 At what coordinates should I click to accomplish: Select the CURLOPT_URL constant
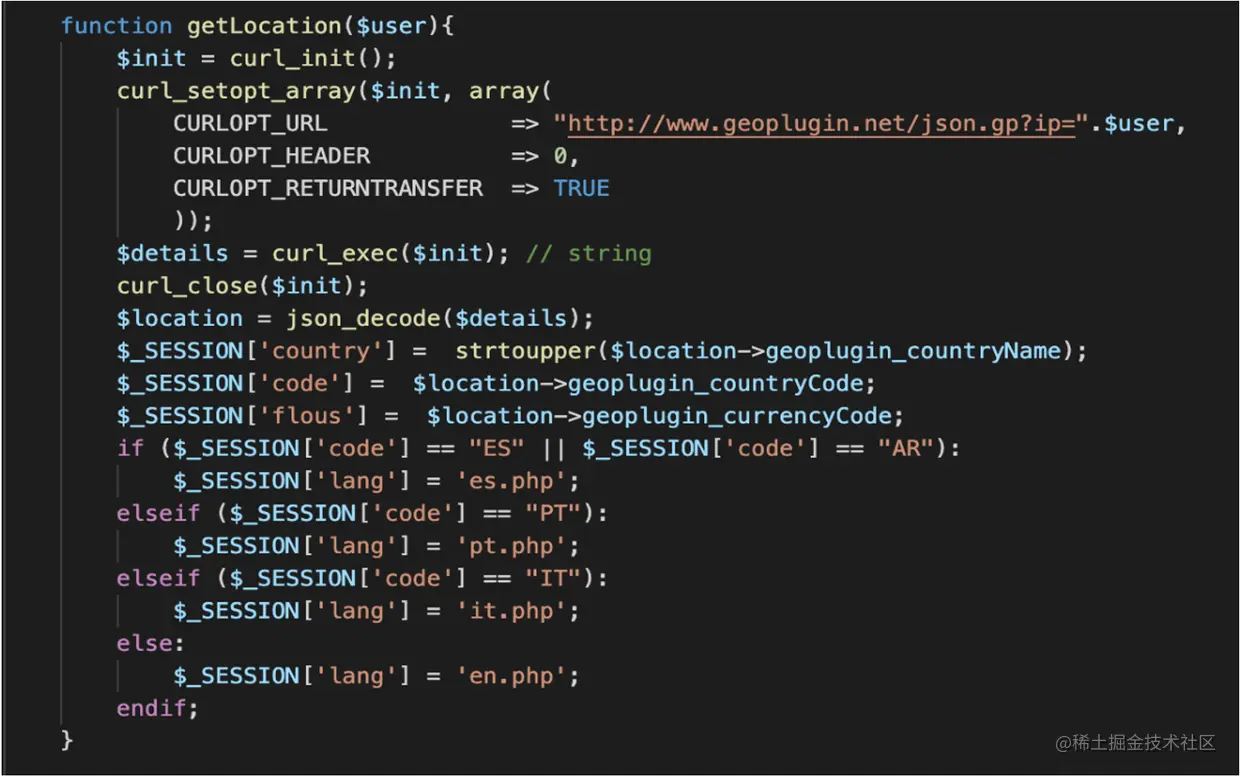[x=250, y=124]
